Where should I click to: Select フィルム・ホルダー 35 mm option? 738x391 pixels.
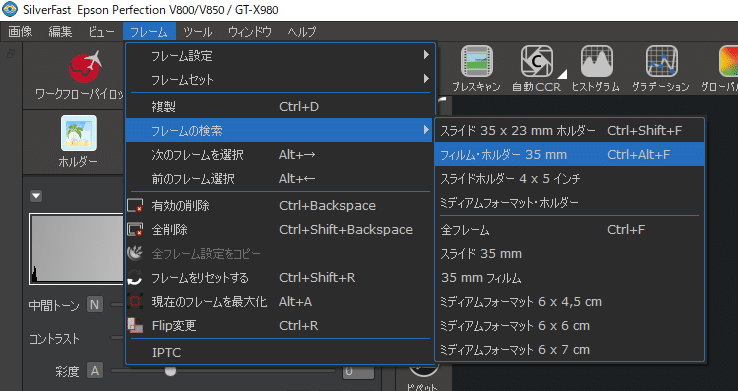570,154
